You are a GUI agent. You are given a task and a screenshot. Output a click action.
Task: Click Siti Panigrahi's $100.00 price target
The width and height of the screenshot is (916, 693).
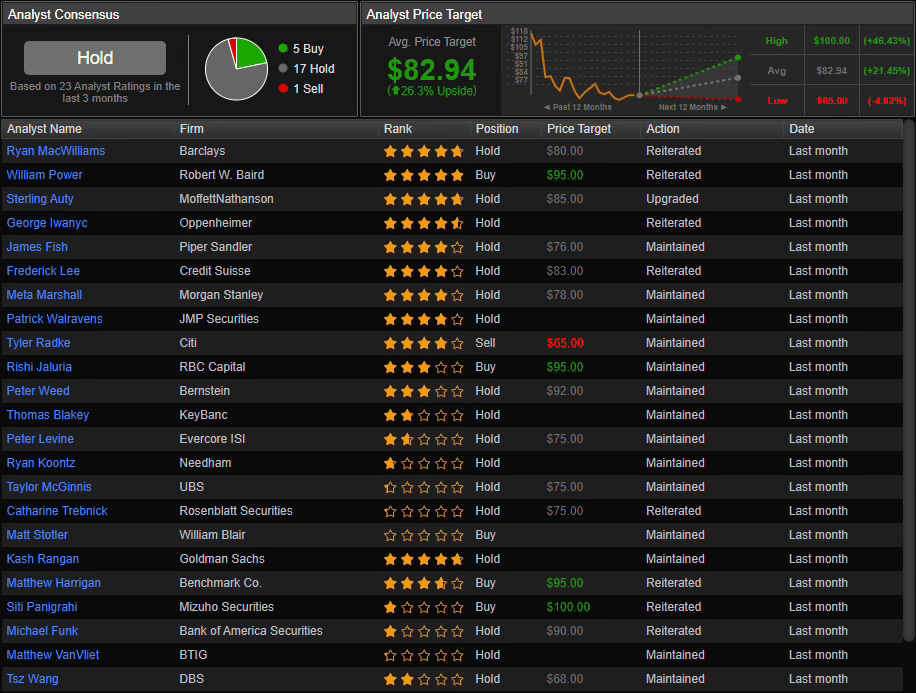point(568,607)
